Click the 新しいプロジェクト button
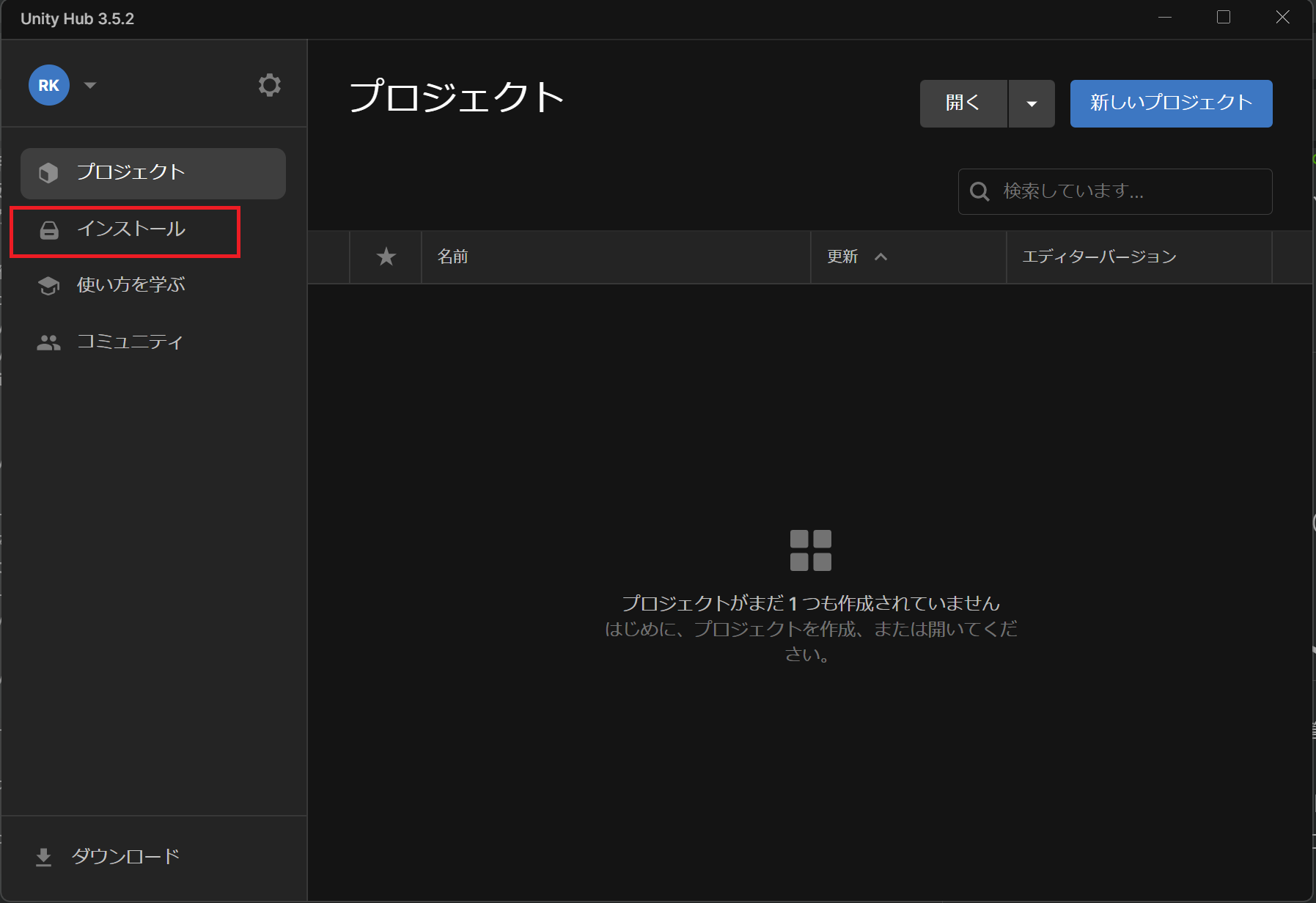 [1171, 103]
